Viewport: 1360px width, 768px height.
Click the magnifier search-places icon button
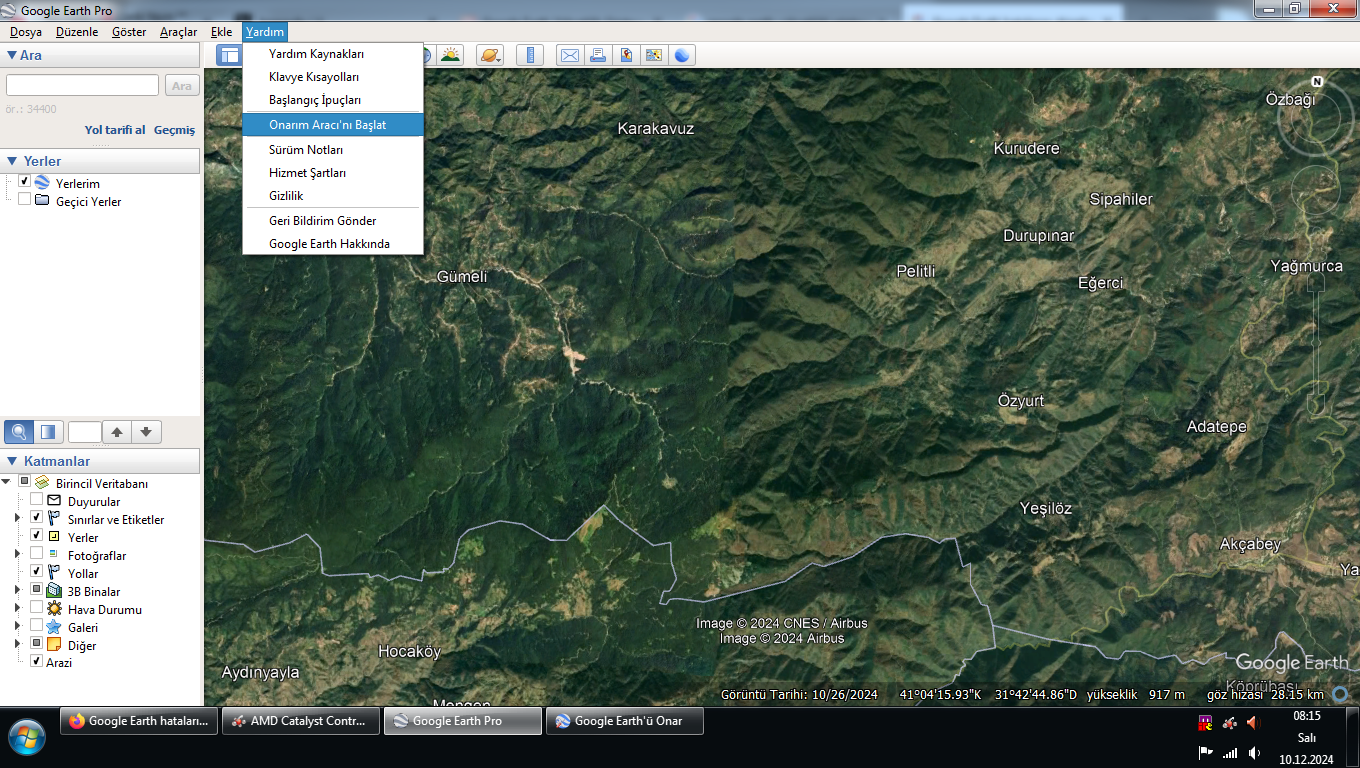tap(18, 432)
